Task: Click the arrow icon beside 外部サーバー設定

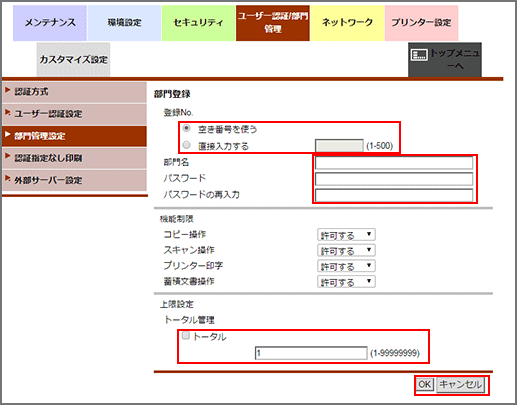Action: click(x=8, y=179)
